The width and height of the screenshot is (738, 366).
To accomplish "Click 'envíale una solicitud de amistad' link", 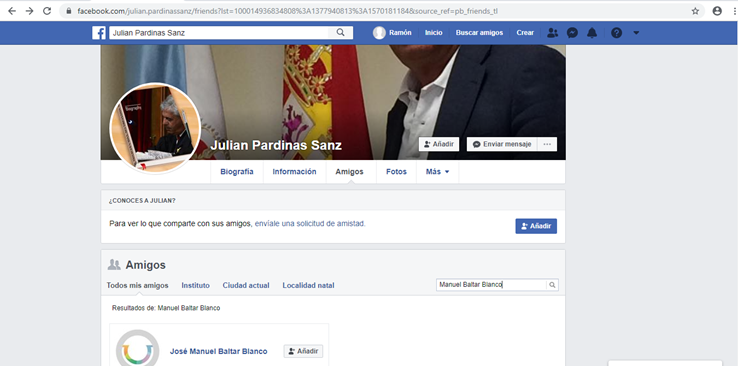I will coord(310,224).
